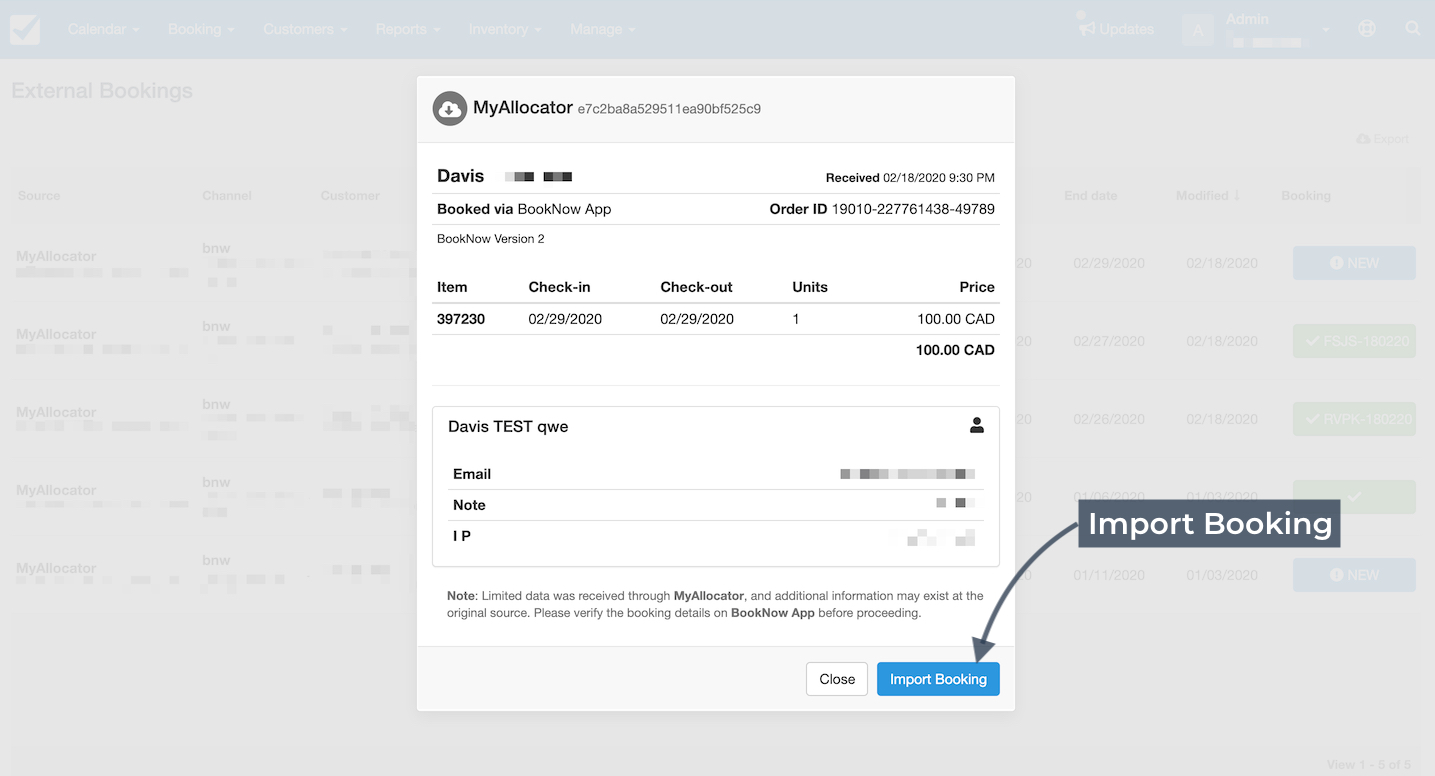Click the search magnifier icon
Viewport: 1435px width, 776px height.
[x=1413, y=29]
